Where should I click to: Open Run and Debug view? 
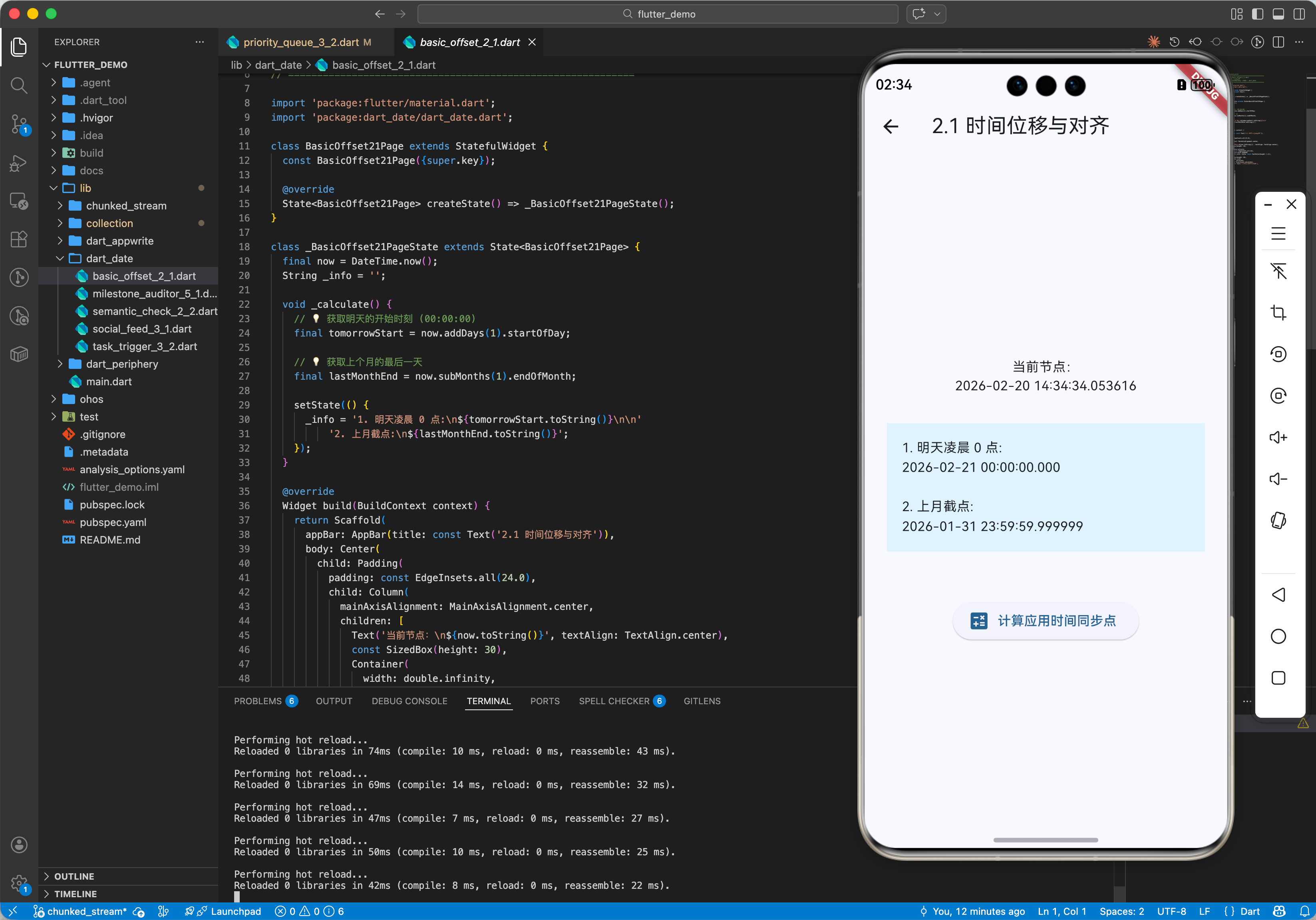coord(19,163)
